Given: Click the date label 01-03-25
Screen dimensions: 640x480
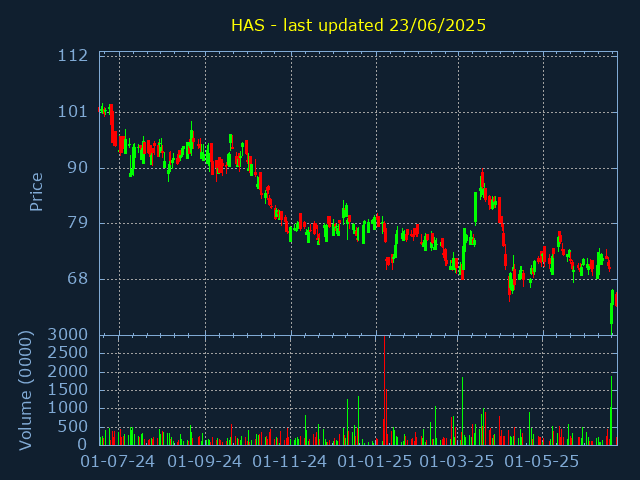Looking at the screenshot, I should coord(457,462).
